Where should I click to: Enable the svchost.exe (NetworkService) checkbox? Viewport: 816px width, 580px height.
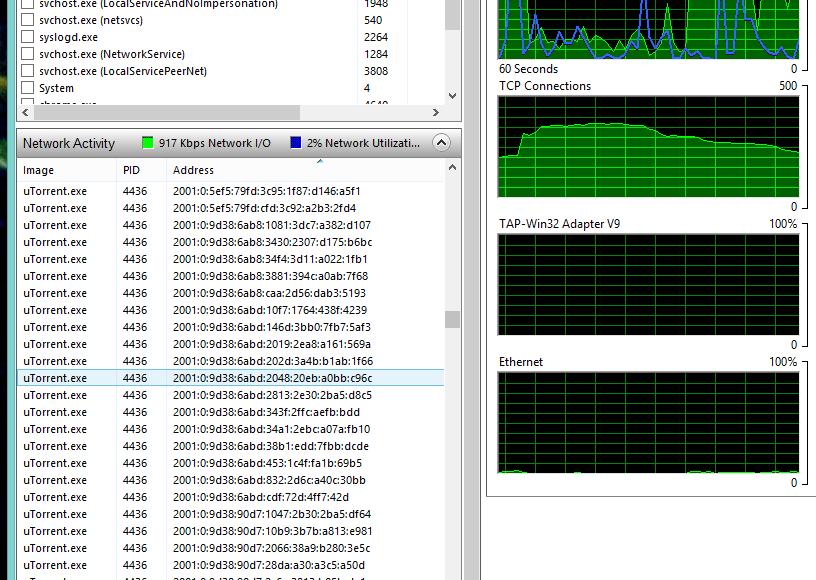28,54
